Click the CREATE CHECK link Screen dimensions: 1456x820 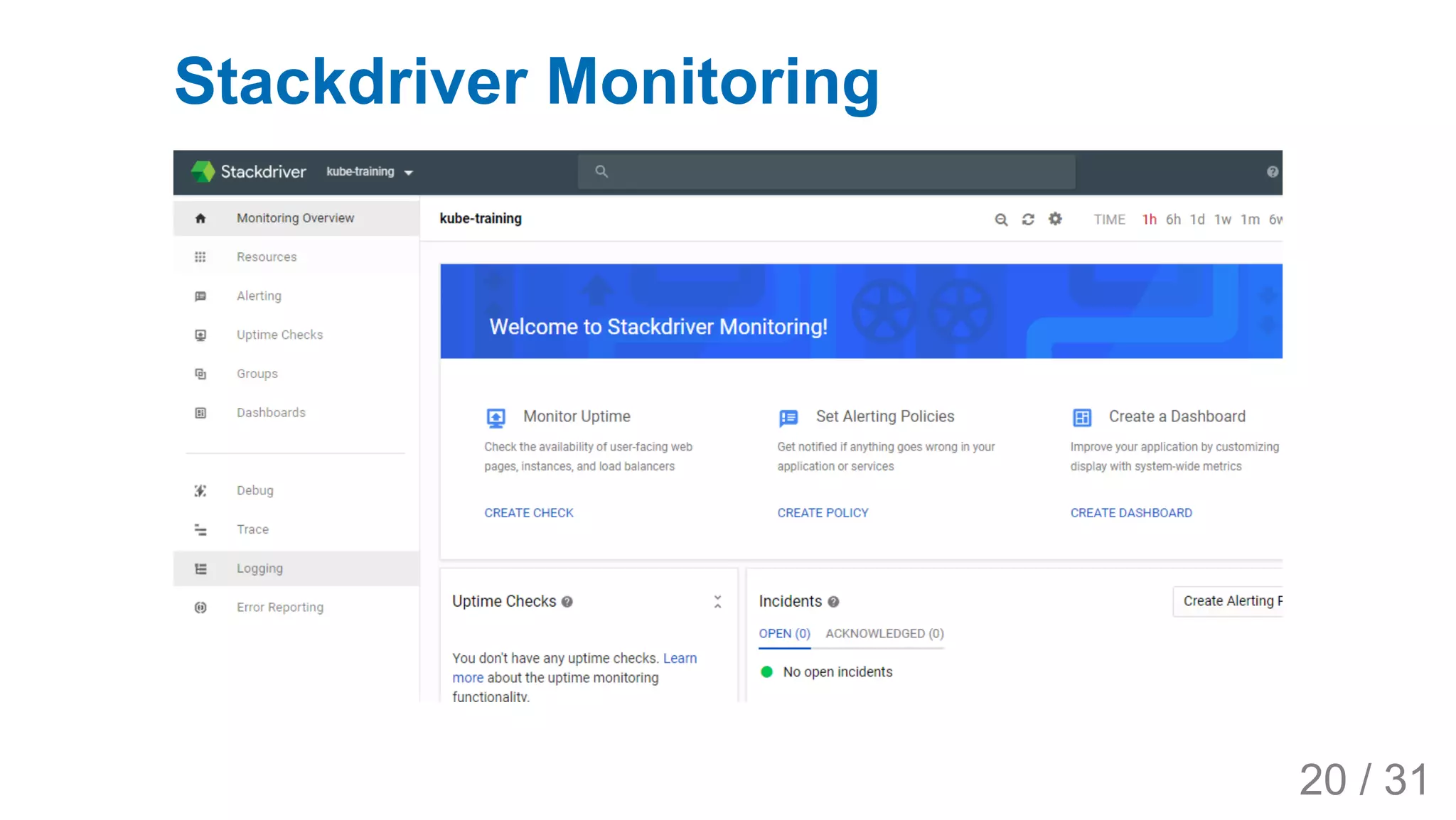pyautogui.click(x=529, y=513)
